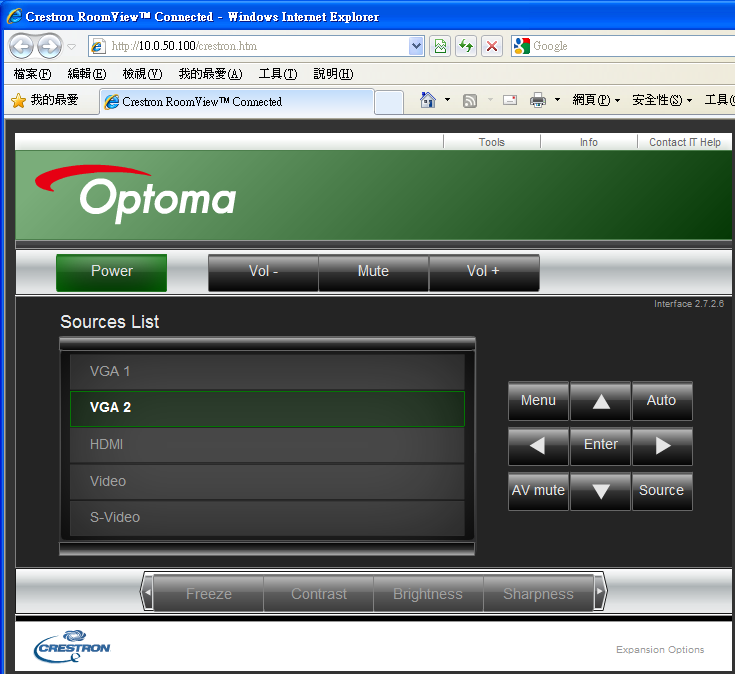735x674 pixels.
Task: Click the Source button on keypad
Action: 662,491
